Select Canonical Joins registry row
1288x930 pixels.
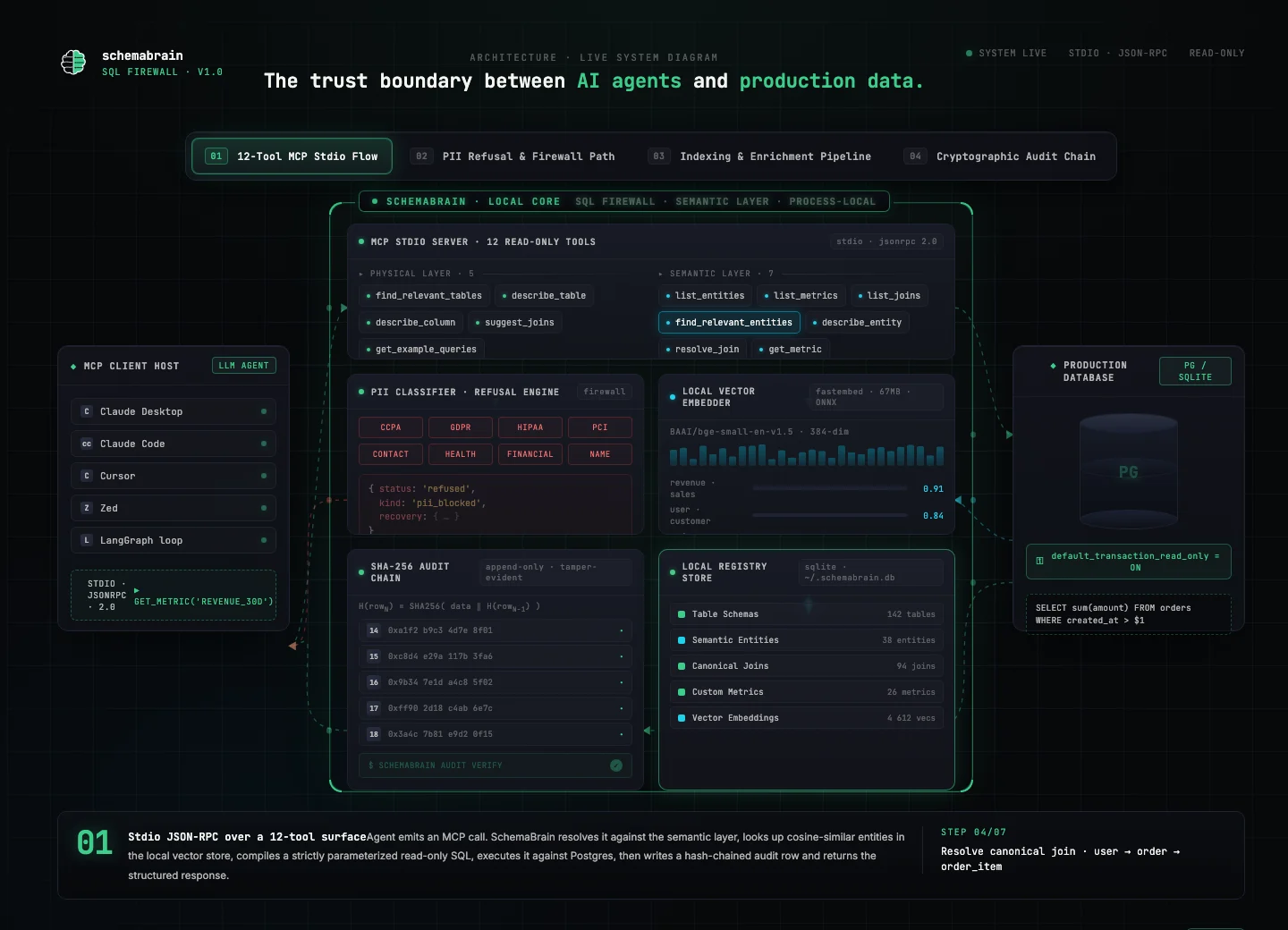pos(807,666)
